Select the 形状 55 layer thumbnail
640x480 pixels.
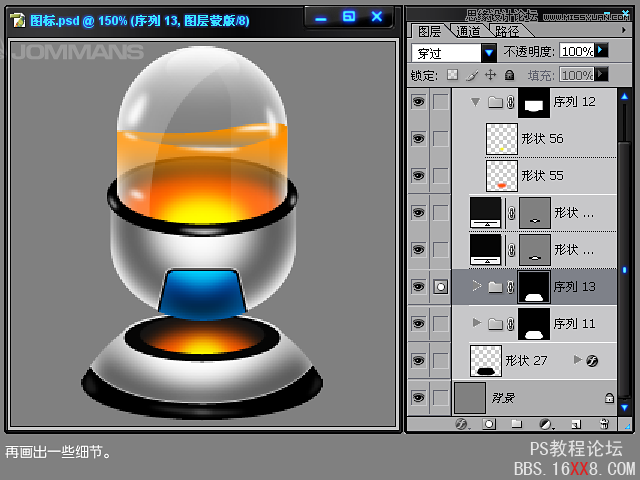pos(501,176)
